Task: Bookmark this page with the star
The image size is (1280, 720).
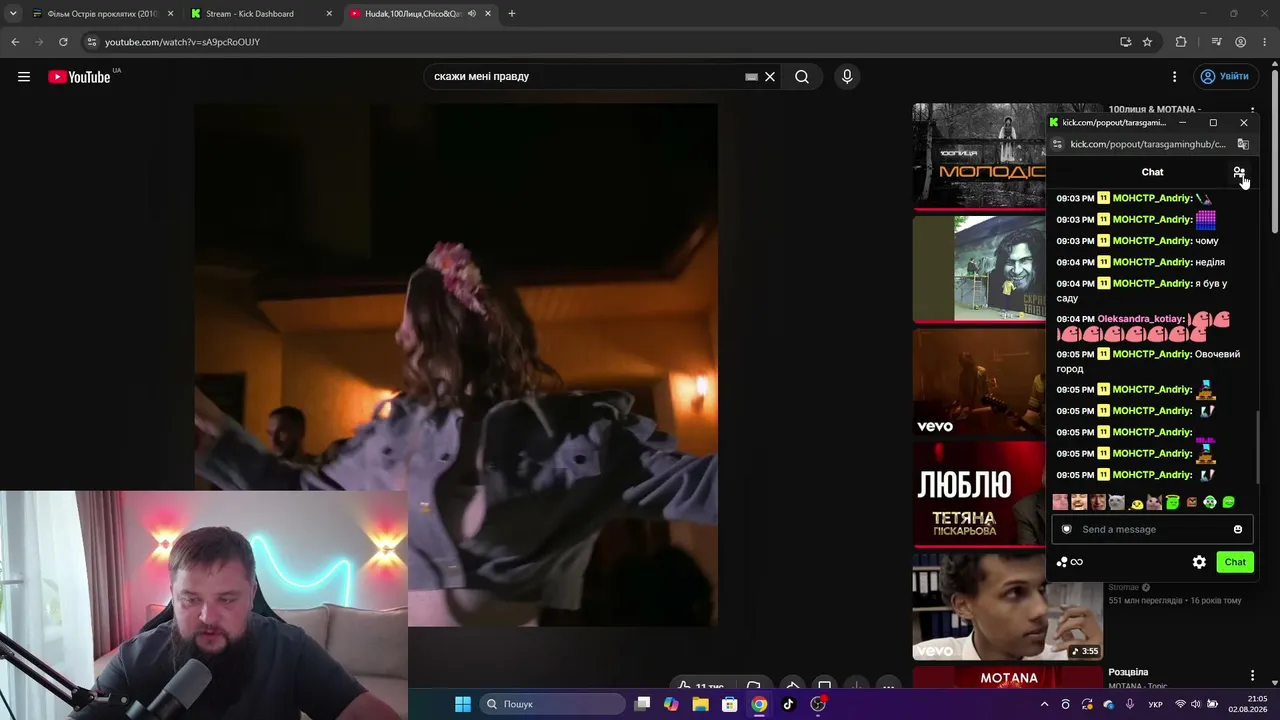Action: pos(1147,42)
